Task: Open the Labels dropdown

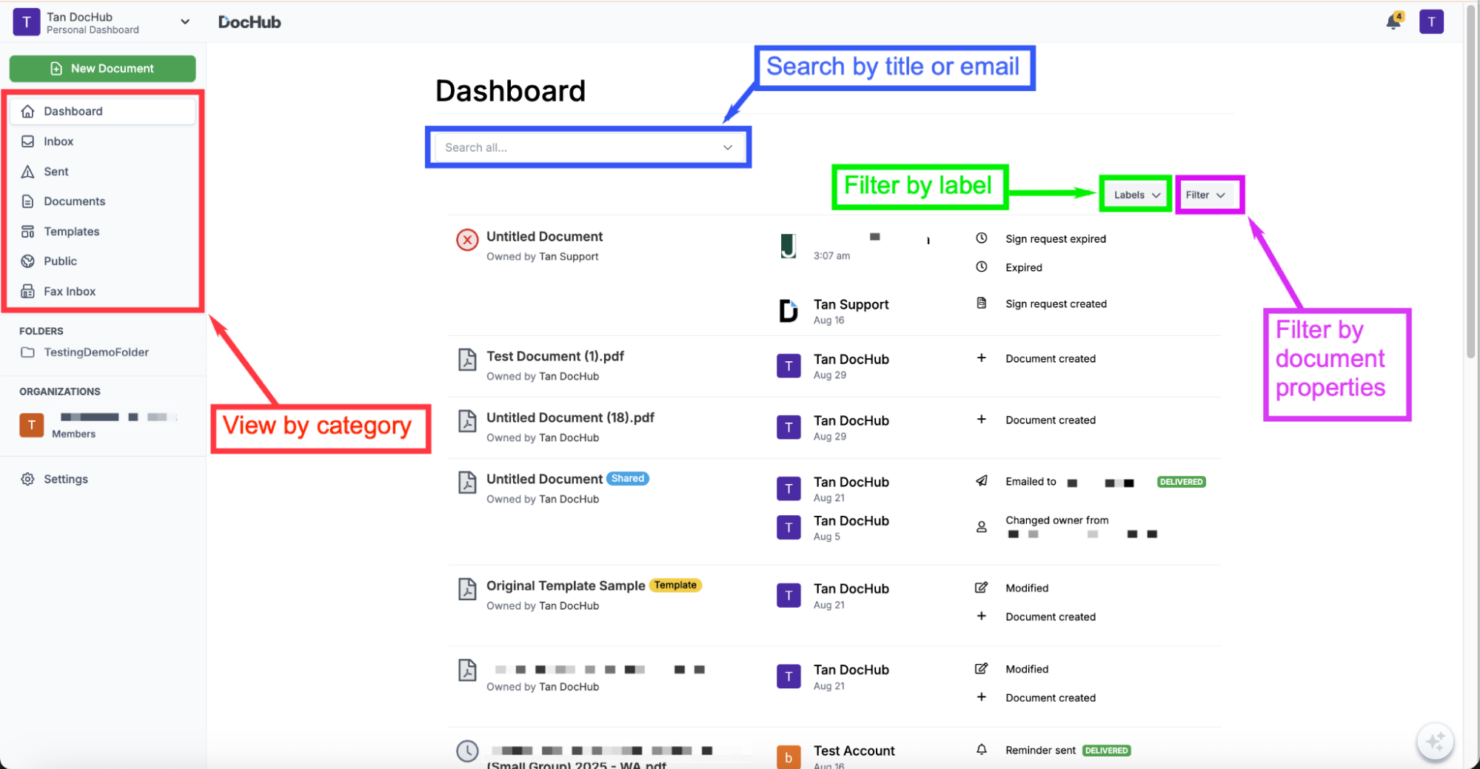Action: pyautogui.click(x=1134, y=194)
